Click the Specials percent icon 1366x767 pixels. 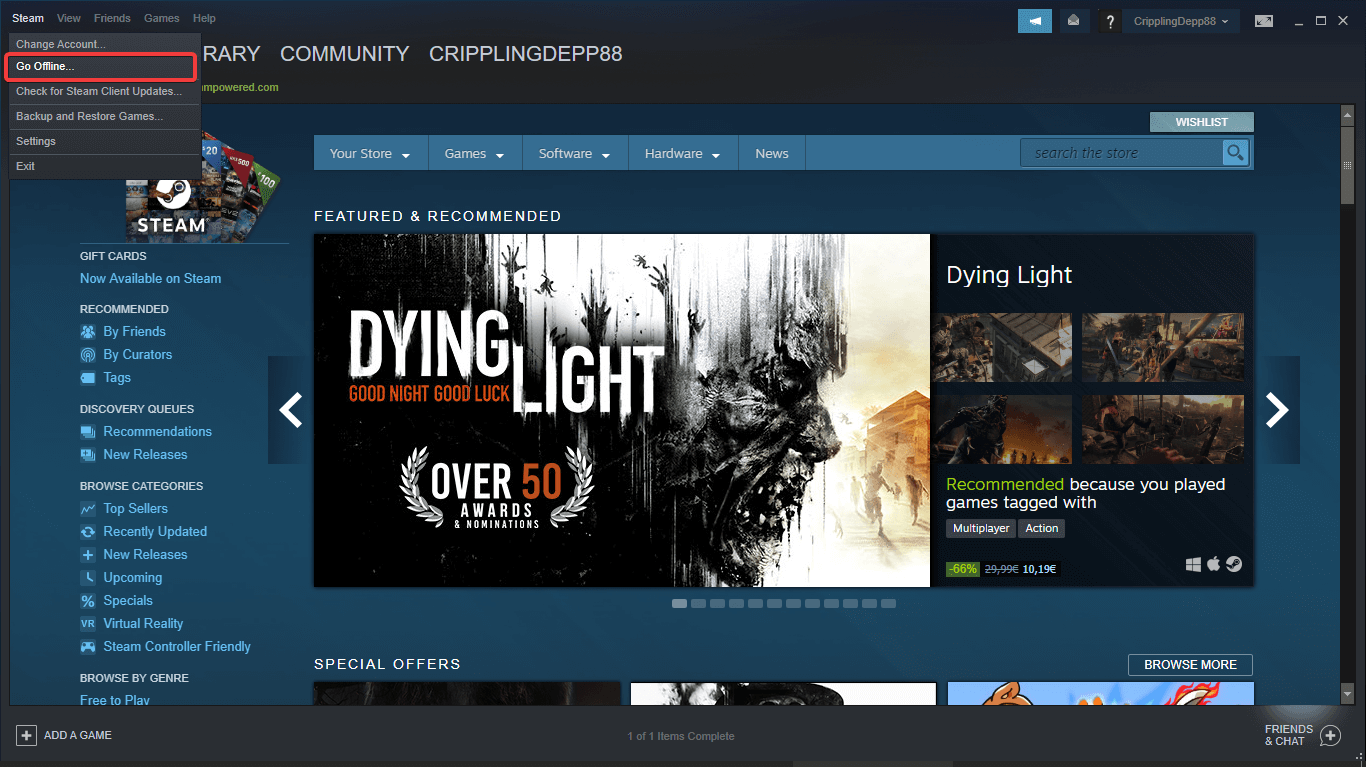[x=88, y=601]
